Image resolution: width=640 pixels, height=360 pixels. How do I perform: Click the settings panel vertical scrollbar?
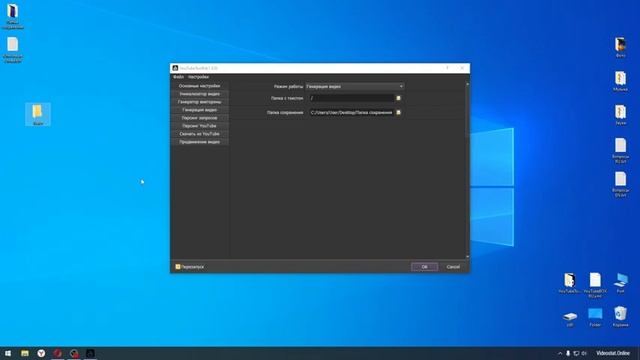467,170
